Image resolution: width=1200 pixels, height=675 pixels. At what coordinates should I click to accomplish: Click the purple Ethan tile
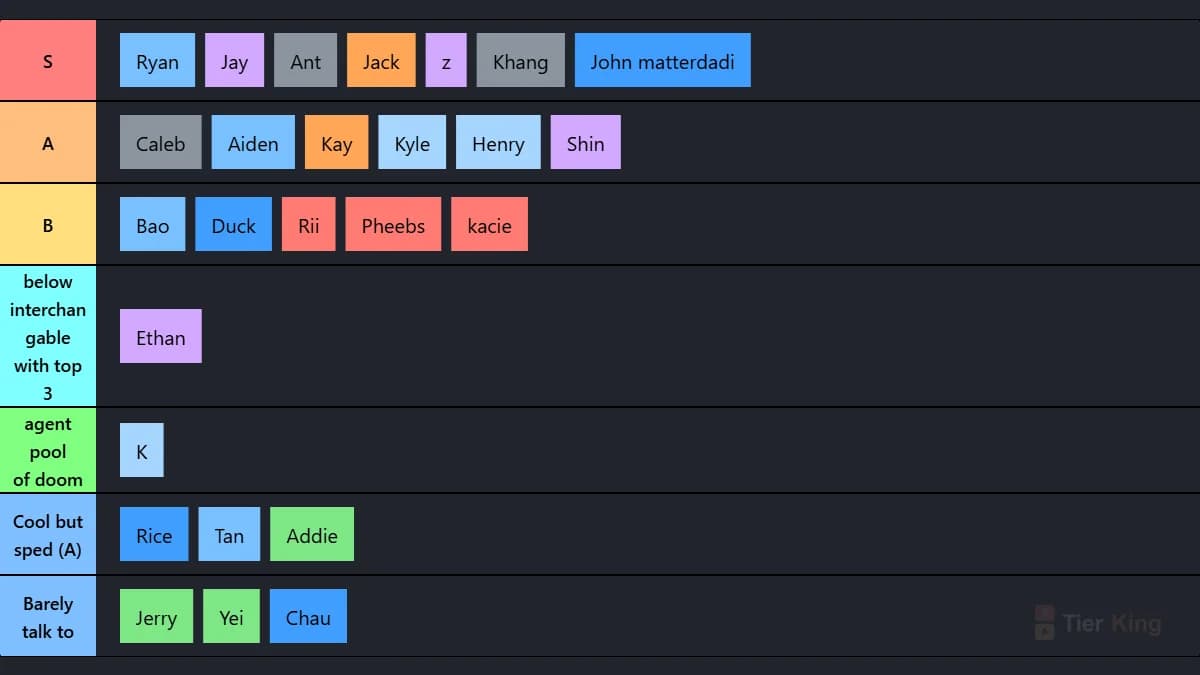point(160,336)
